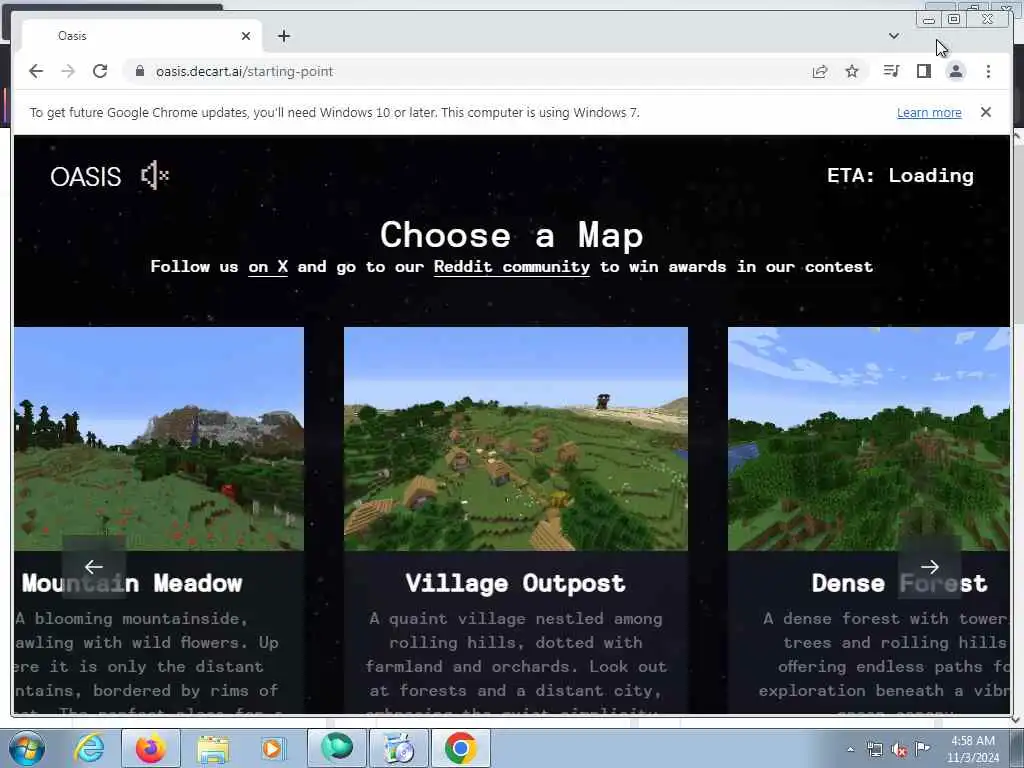Open the muted volume tray icon
The width and height of the screenshot is (1024, 768).
899,750
